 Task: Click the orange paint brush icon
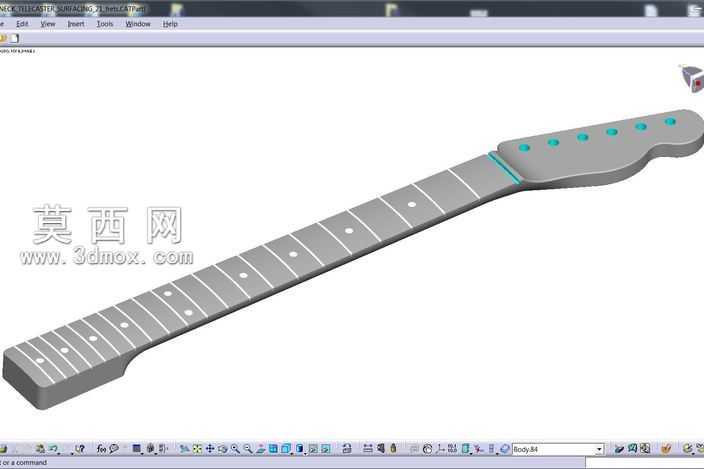point(666,448)
